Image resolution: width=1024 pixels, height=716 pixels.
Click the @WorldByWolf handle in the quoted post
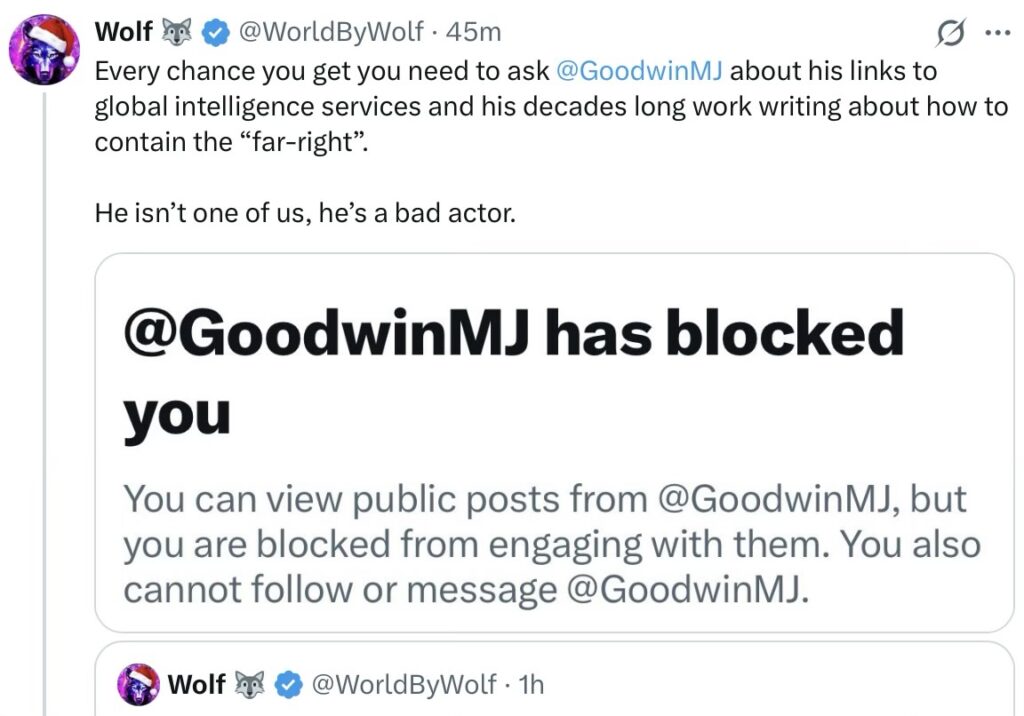pos(404,685)
